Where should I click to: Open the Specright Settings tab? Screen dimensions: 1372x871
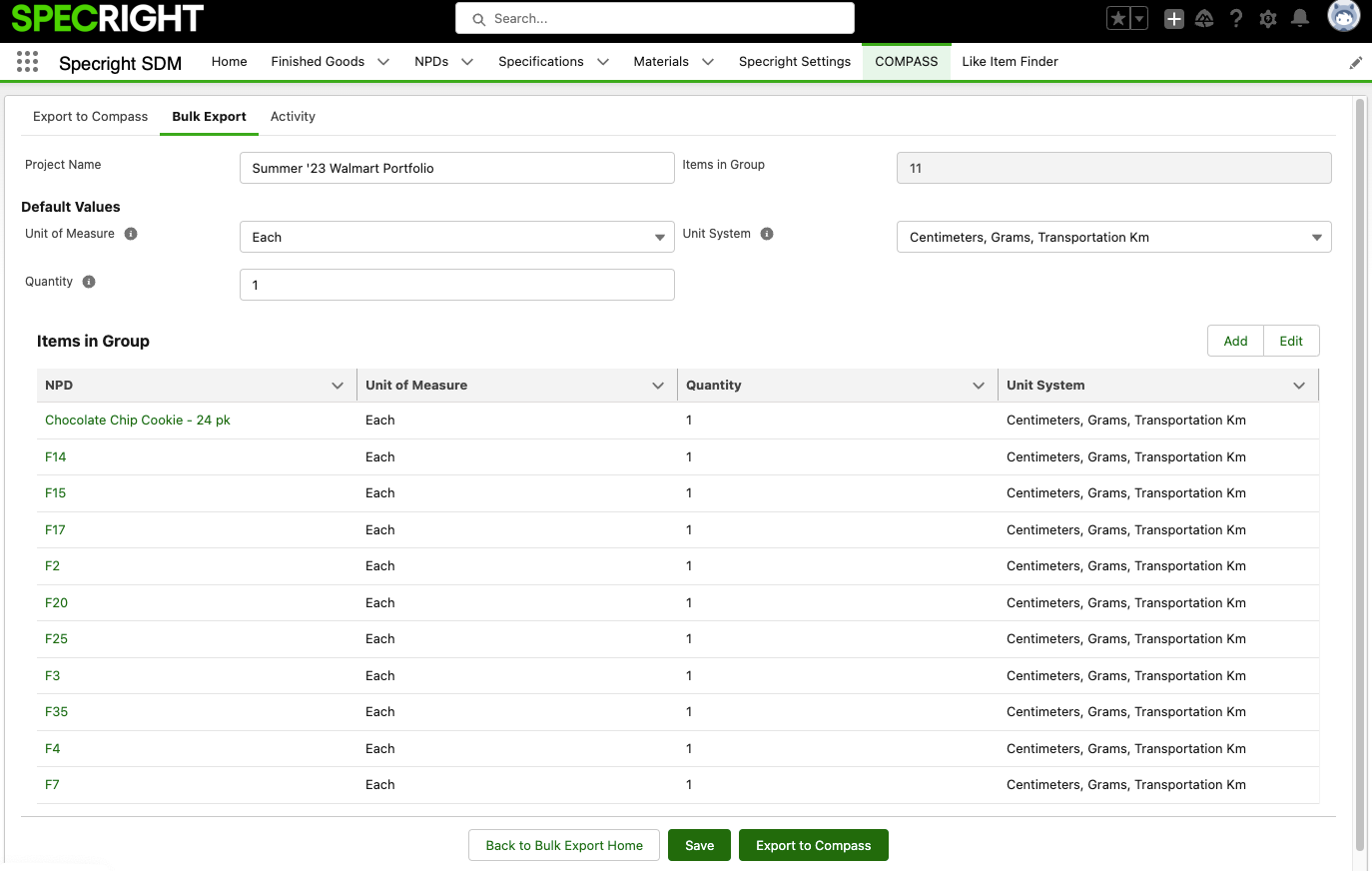[x=795, y=62]
